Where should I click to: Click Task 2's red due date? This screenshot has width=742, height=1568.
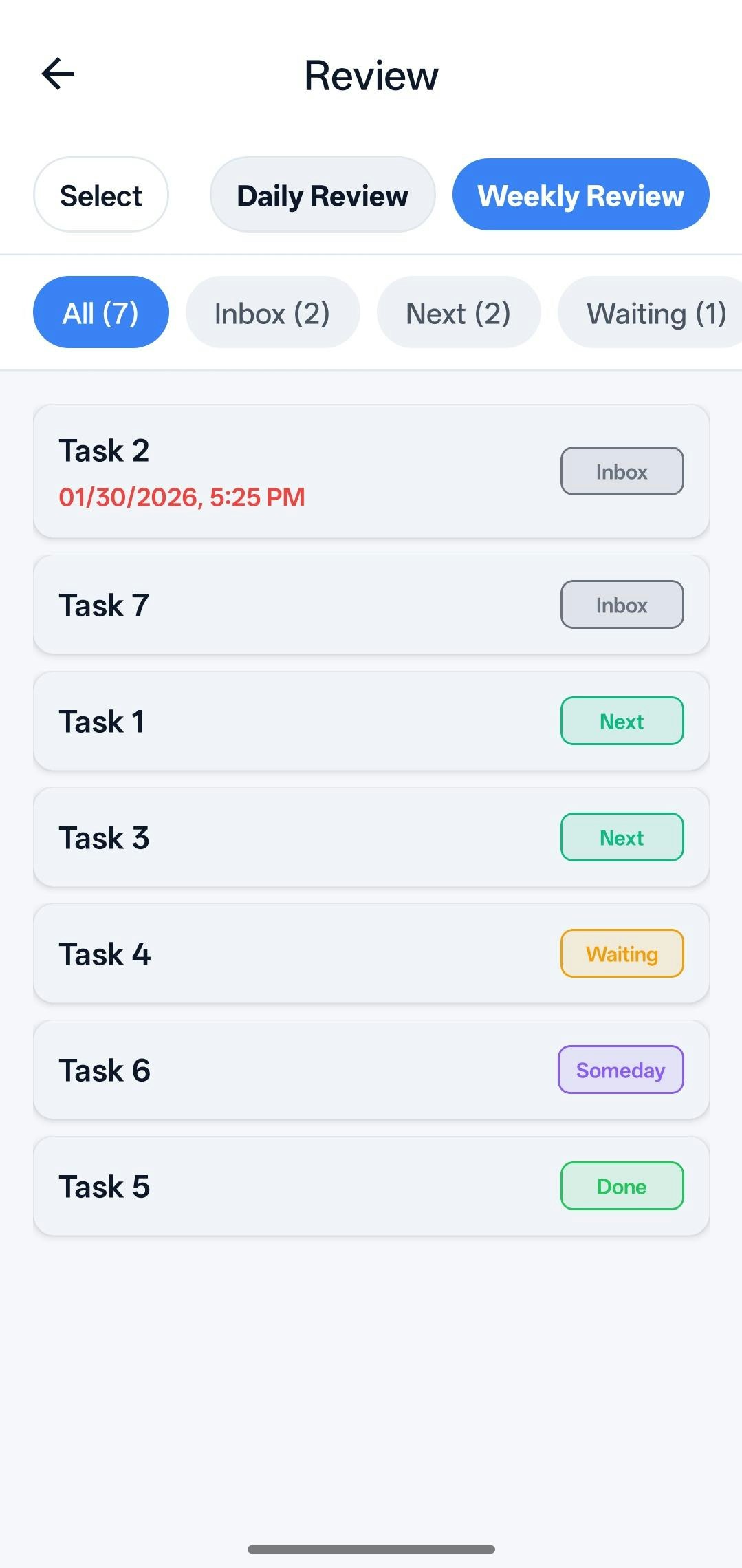click(181, 497)
